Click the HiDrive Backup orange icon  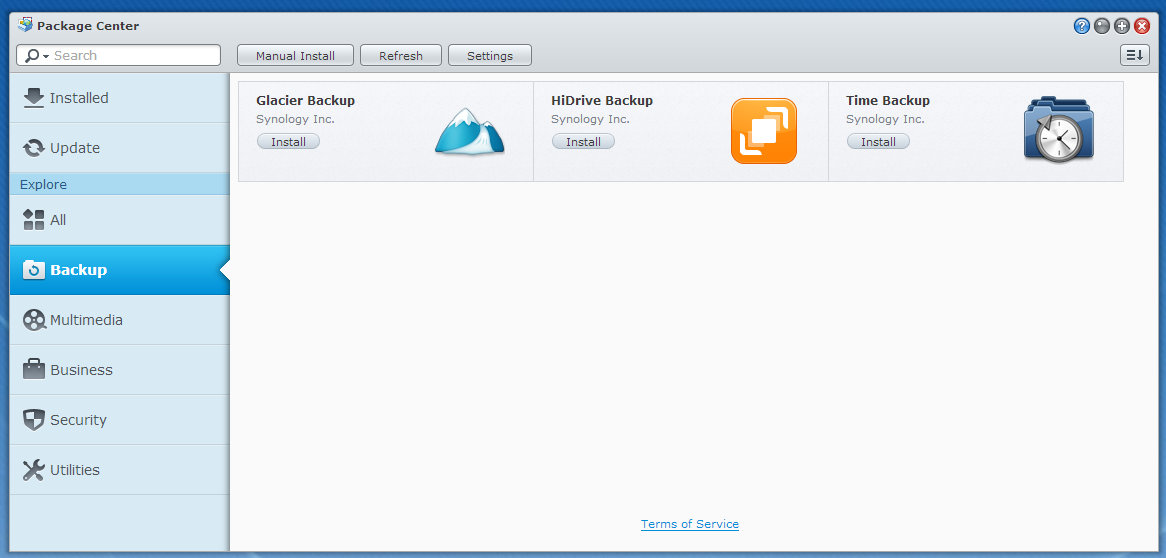click(x=764, y=131)
